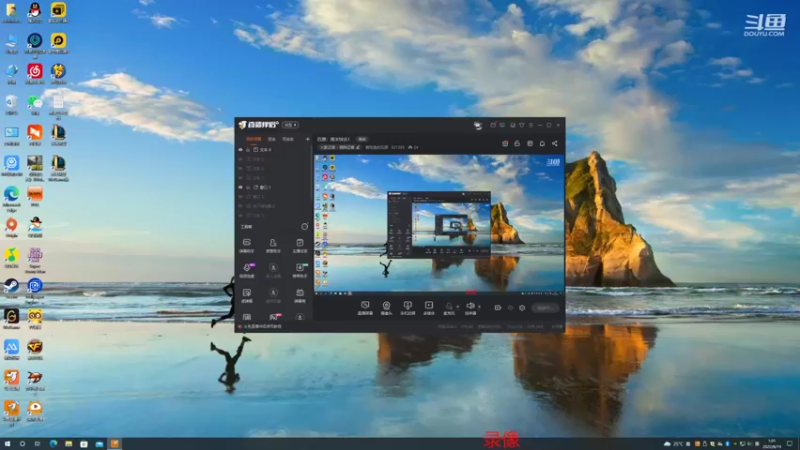Open Edge browser from taskbar
This screenshot has height=450, width=800.
click(x=53, y=444)
